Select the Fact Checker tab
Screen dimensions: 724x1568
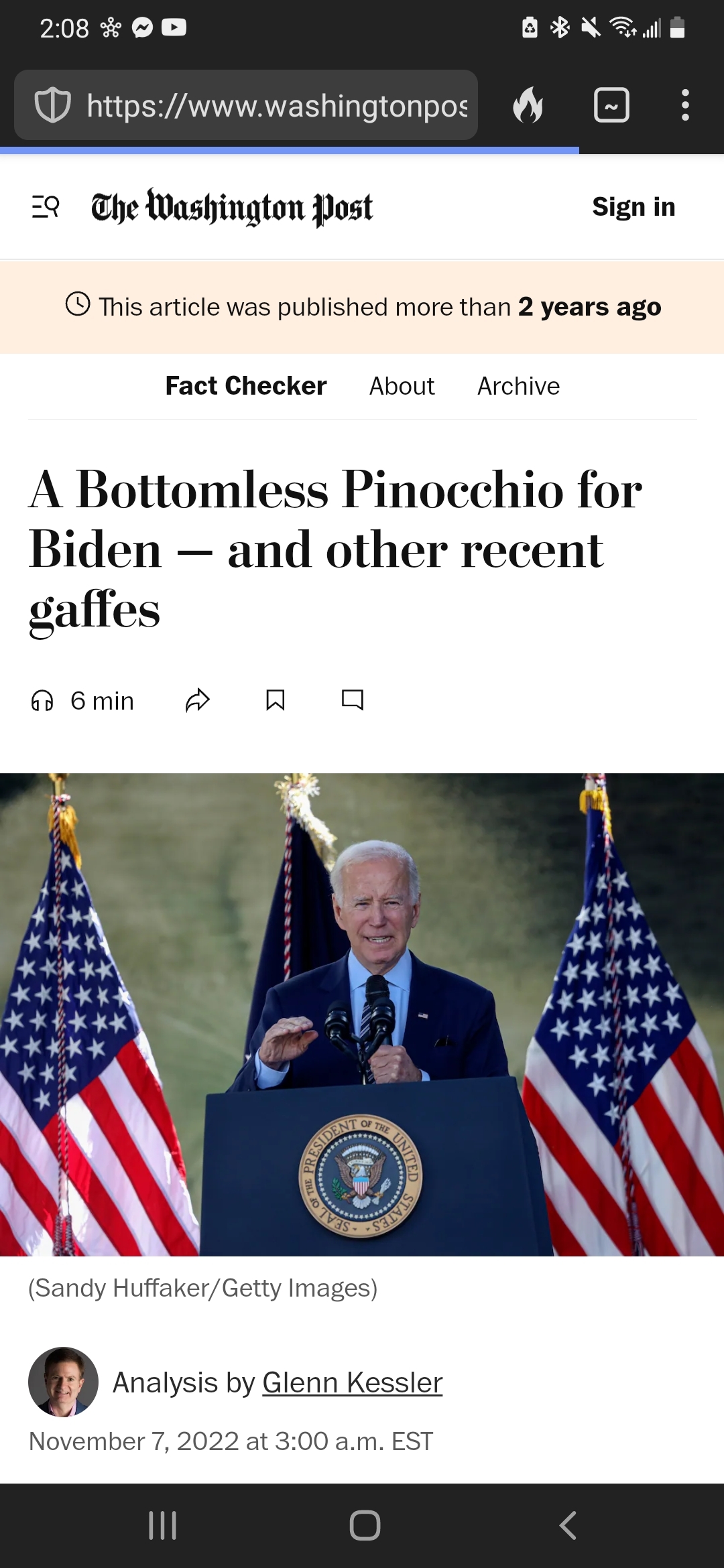click(x=246, y=386)
